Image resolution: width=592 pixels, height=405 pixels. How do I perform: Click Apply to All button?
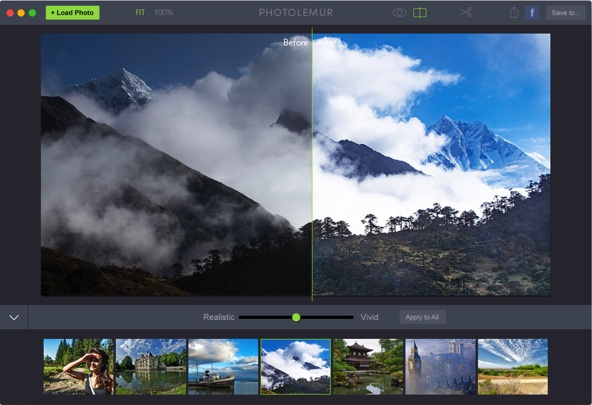coord(422,317)
